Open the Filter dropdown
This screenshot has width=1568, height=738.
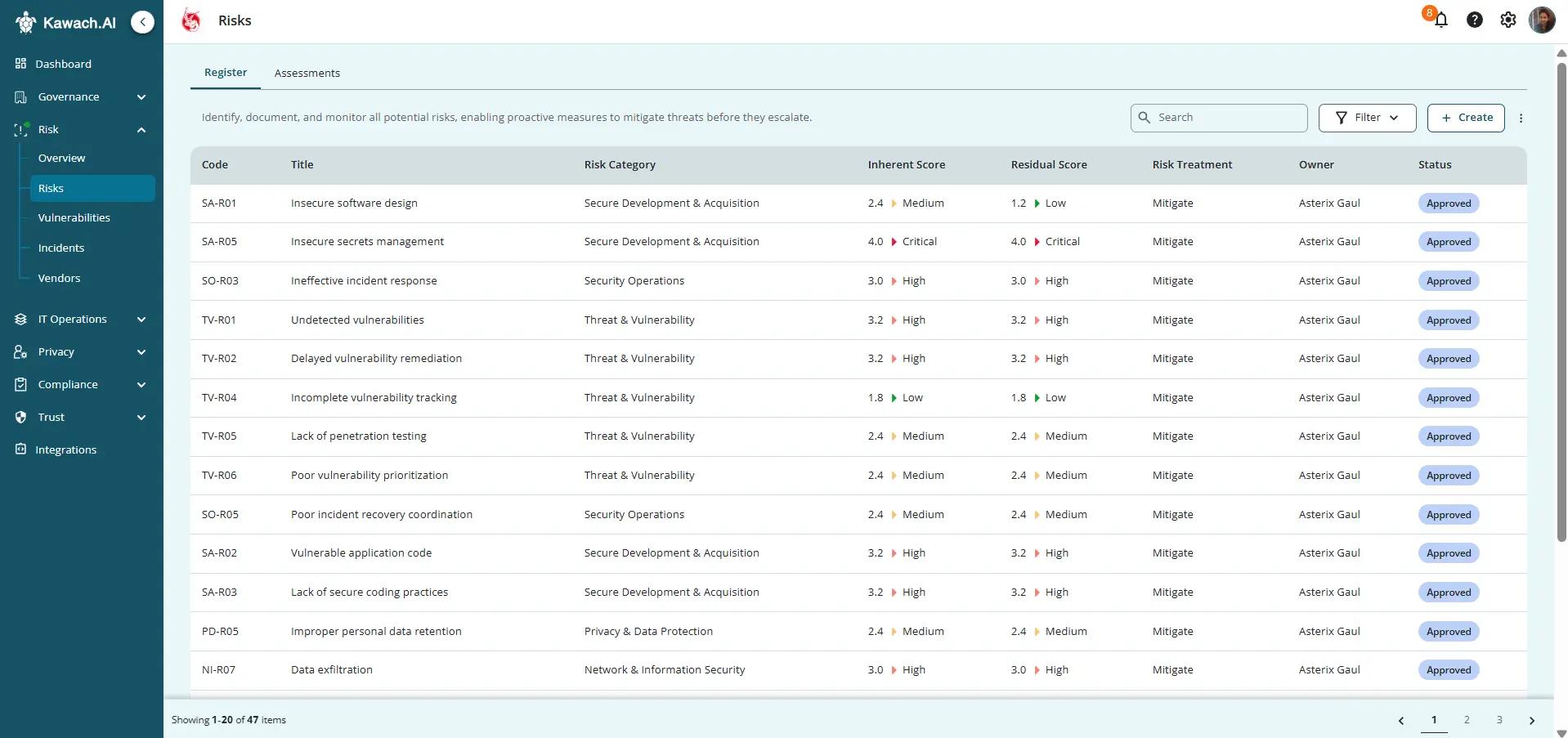[1367, 118]
